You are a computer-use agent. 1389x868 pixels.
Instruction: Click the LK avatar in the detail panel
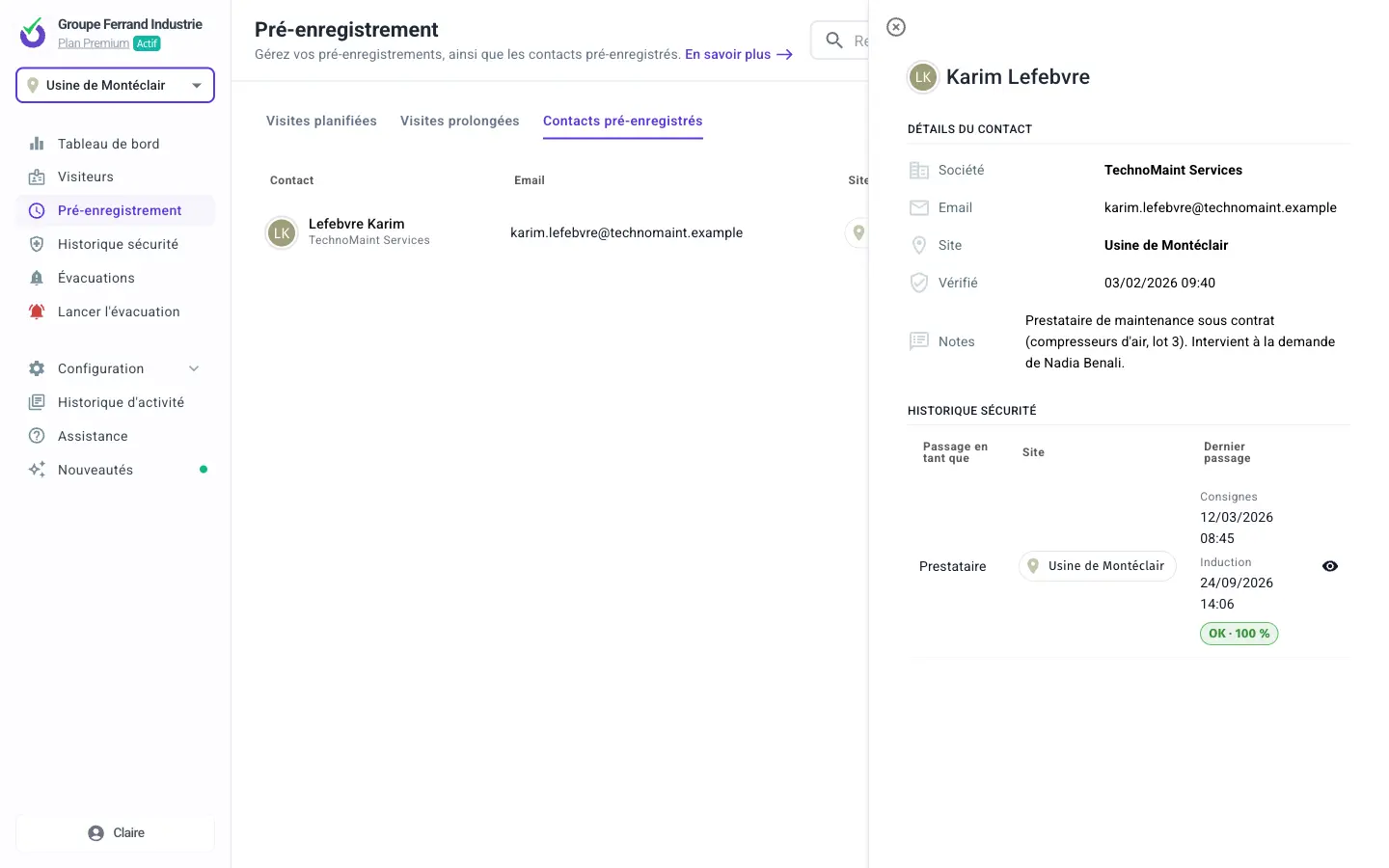pyautogui.click(x=923, y=77)
